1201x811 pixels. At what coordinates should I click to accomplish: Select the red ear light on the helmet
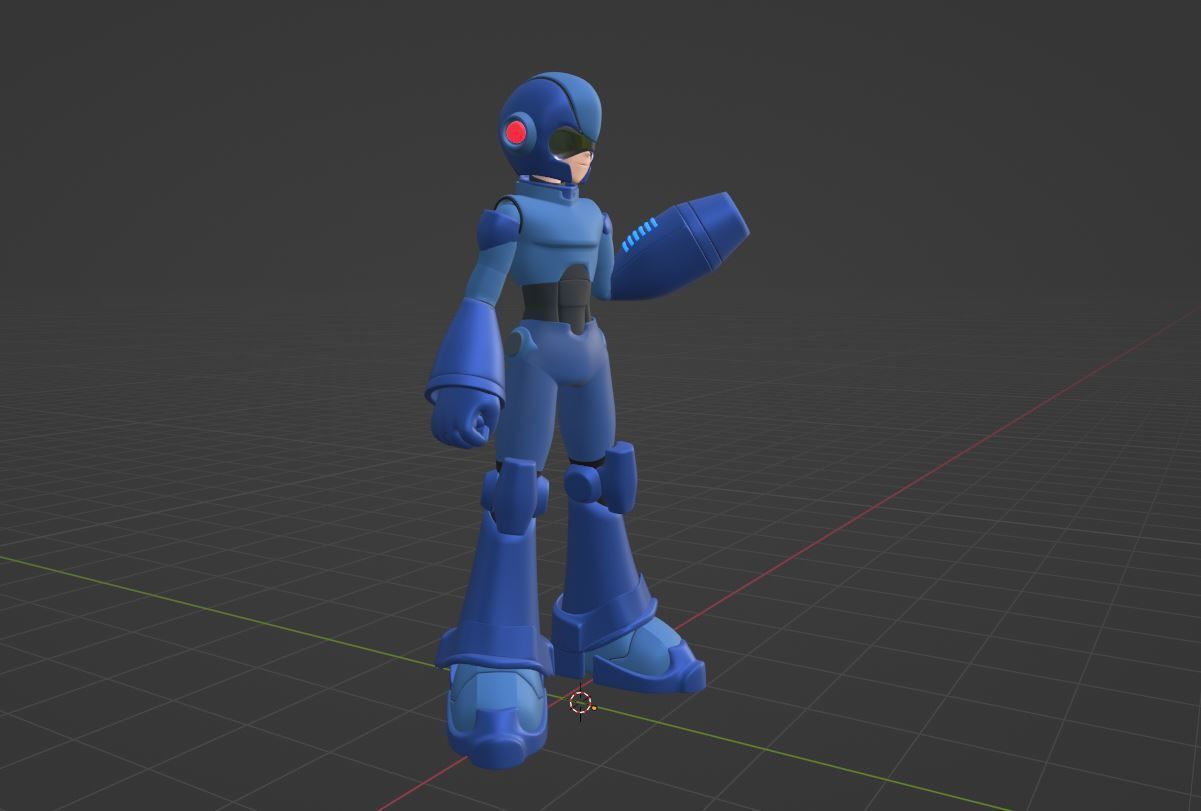[516, 132]
